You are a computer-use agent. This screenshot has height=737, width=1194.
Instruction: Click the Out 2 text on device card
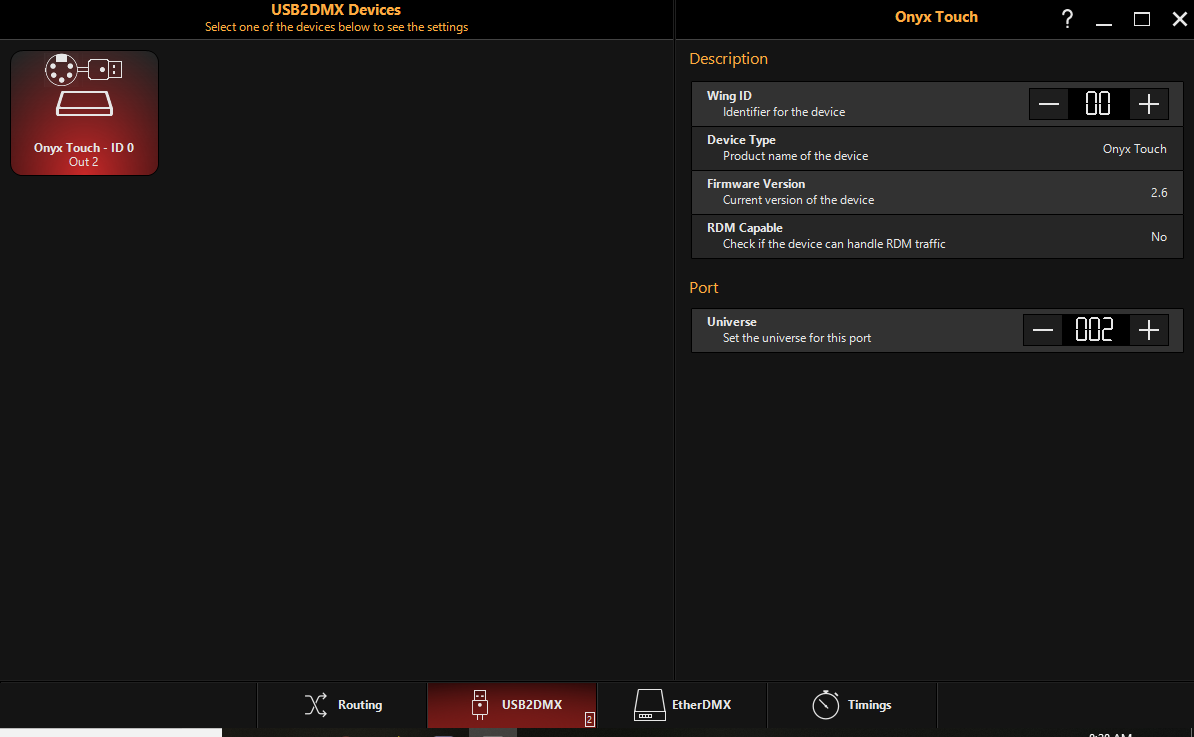pos(84,161)
